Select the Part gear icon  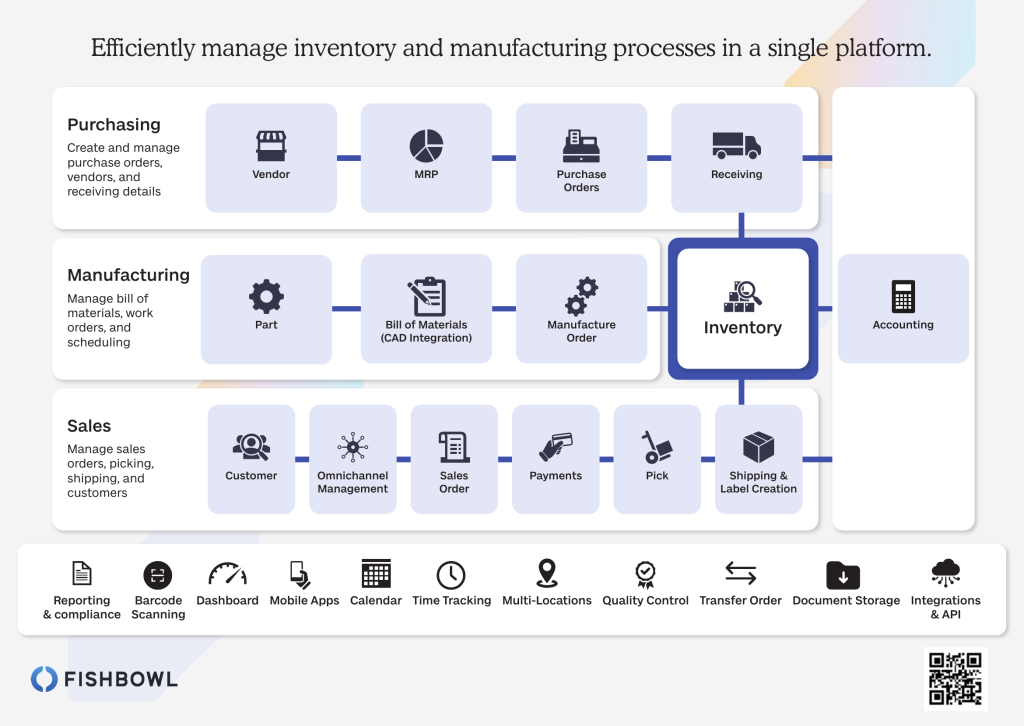pyautogui.click(x=266, y=296)
